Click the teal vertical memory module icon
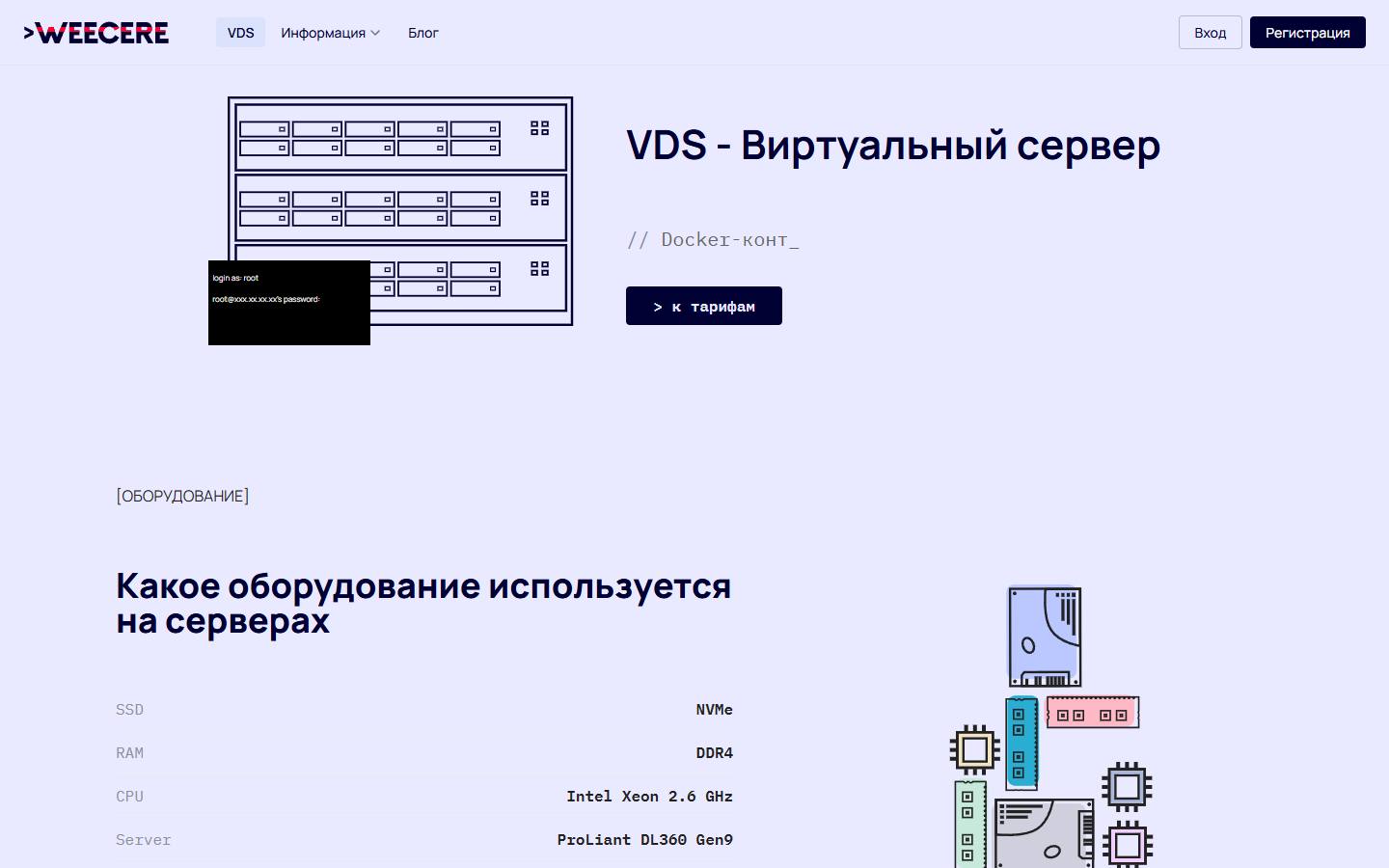Screen dimensions: 1389x868 (1021, 743)
